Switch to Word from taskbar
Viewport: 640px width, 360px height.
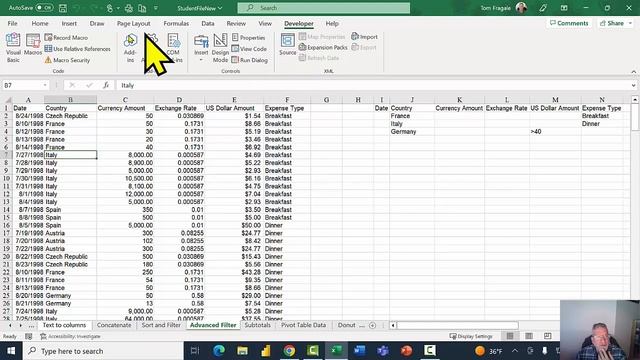(360, 351)
